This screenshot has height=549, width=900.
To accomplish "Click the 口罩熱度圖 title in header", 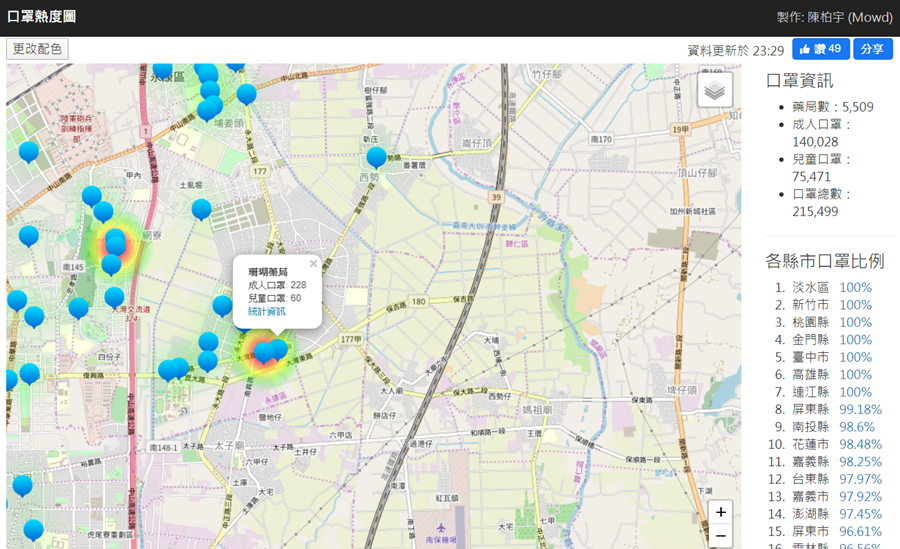I will pyautogui.click(x=42, y=17).
